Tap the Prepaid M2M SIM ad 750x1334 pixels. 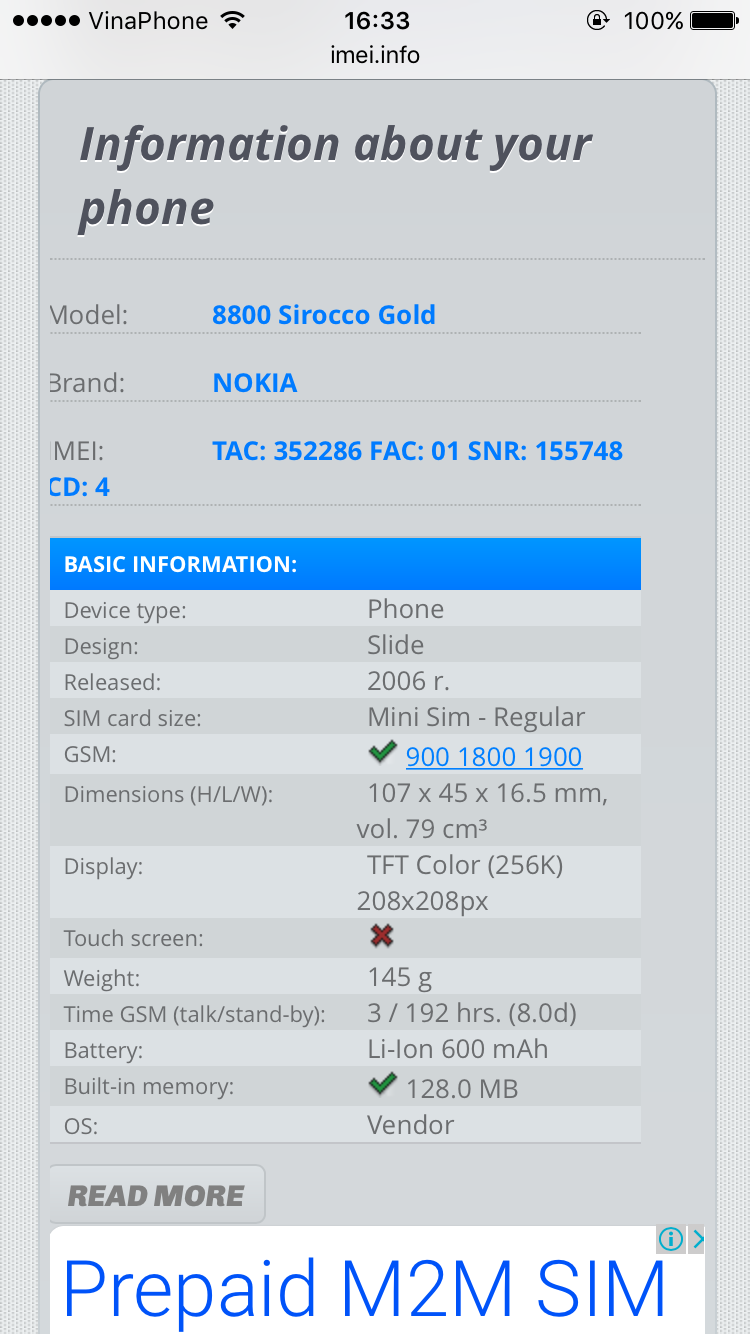point(365,1287)
